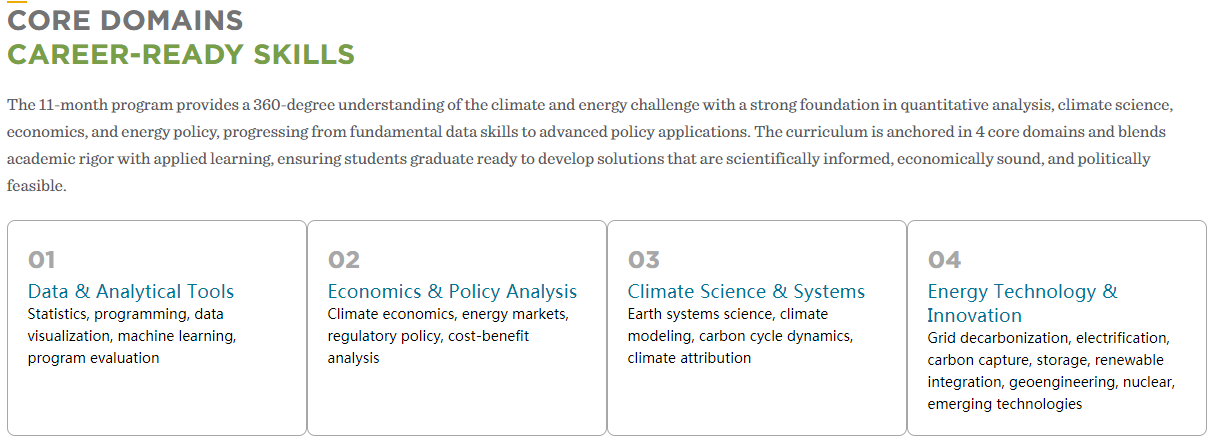
Task: Click the CORE DOMAINS title
Action: [x=125, y=20]
